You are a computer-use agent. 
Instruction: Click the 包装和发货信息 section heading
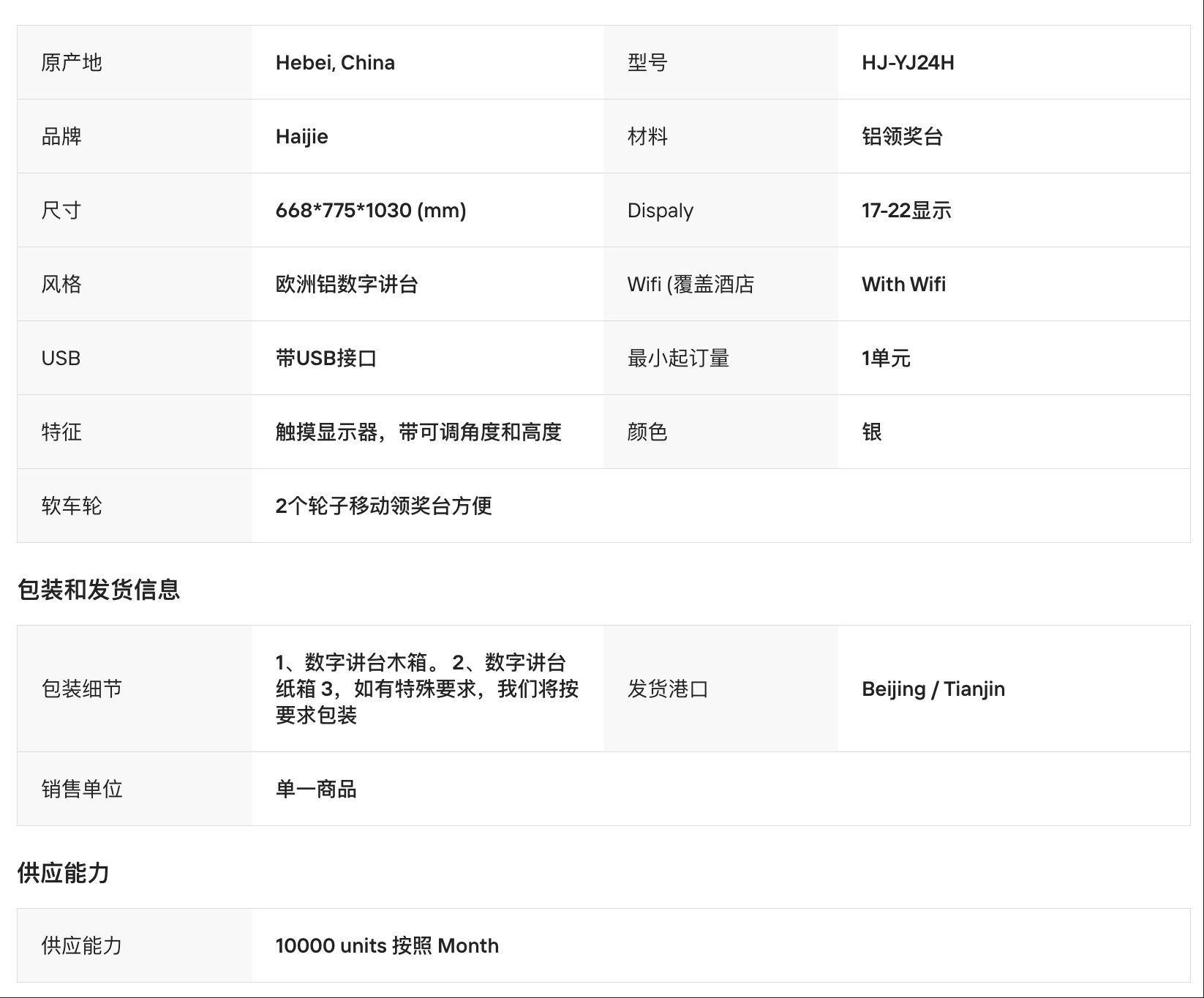99,590
